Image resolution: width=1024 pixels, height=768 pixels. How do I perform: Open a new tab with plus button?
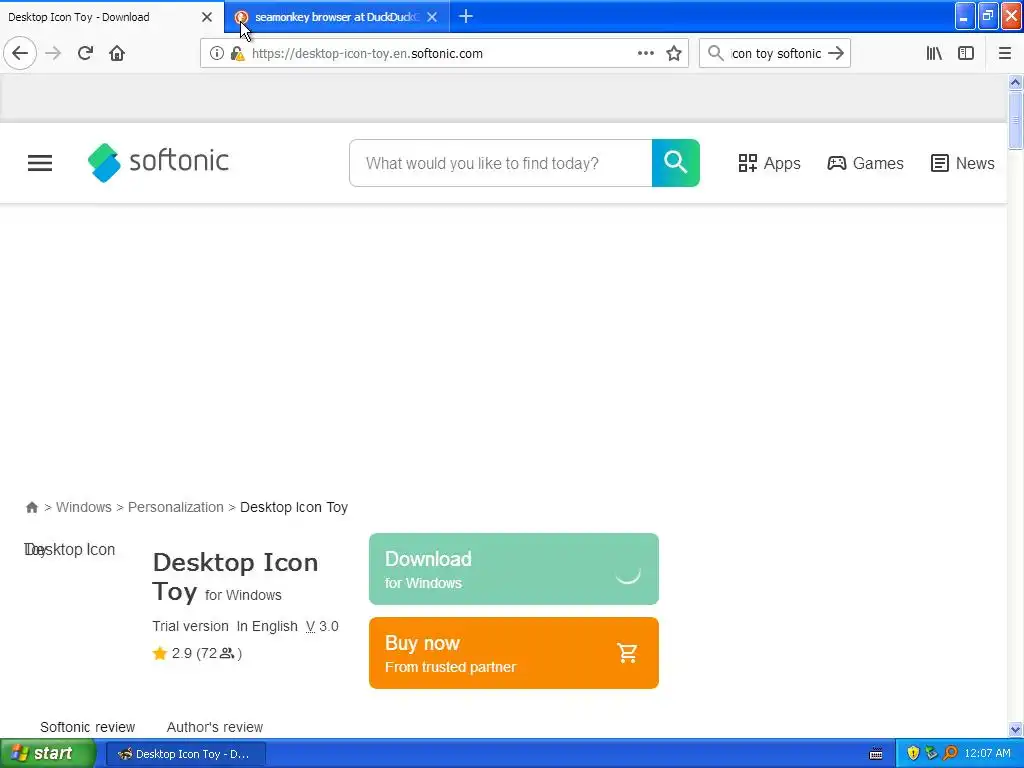click(x=466, y=16)
